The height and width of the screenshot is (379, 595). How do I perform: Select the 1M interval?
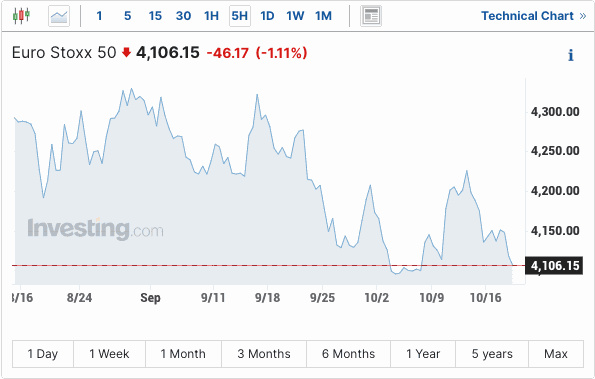click(x=323, y=16)
